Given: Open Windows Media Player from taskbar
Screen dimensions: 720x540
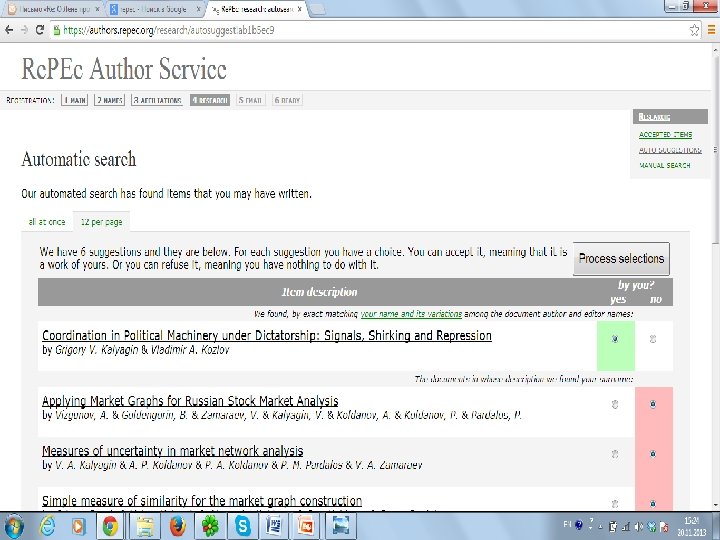Looking at the screenshot, I should pyautogui.click(x=78, y=526).
